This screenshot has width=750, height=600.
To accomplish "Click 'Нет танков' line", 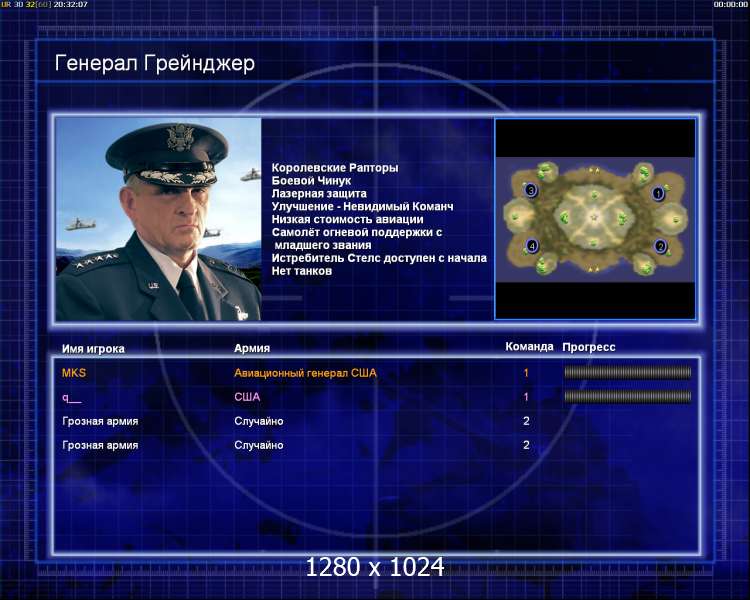I will [x=302, y=271].
